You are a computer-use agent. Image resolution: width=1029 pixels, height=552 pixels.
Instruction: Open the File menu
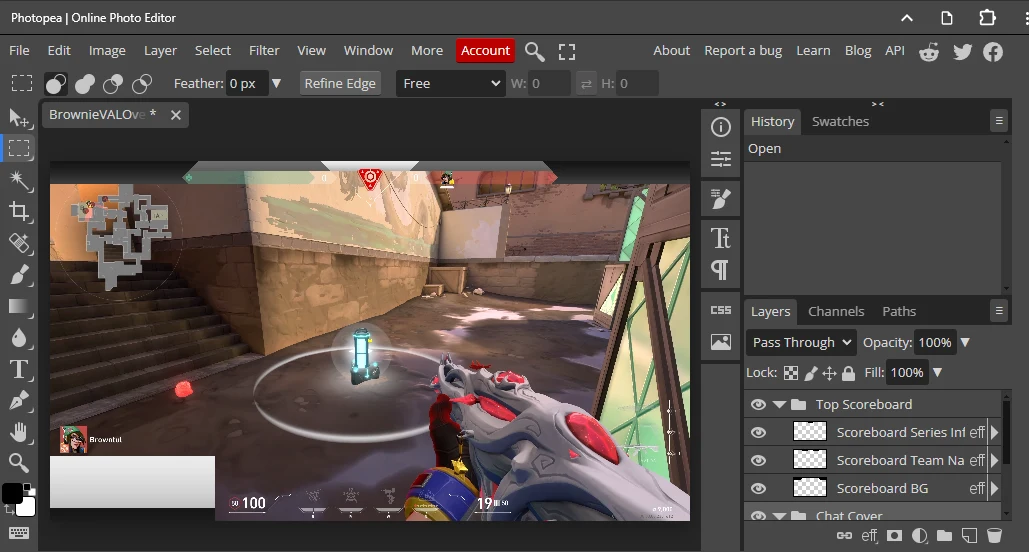[x=19, y=51]
